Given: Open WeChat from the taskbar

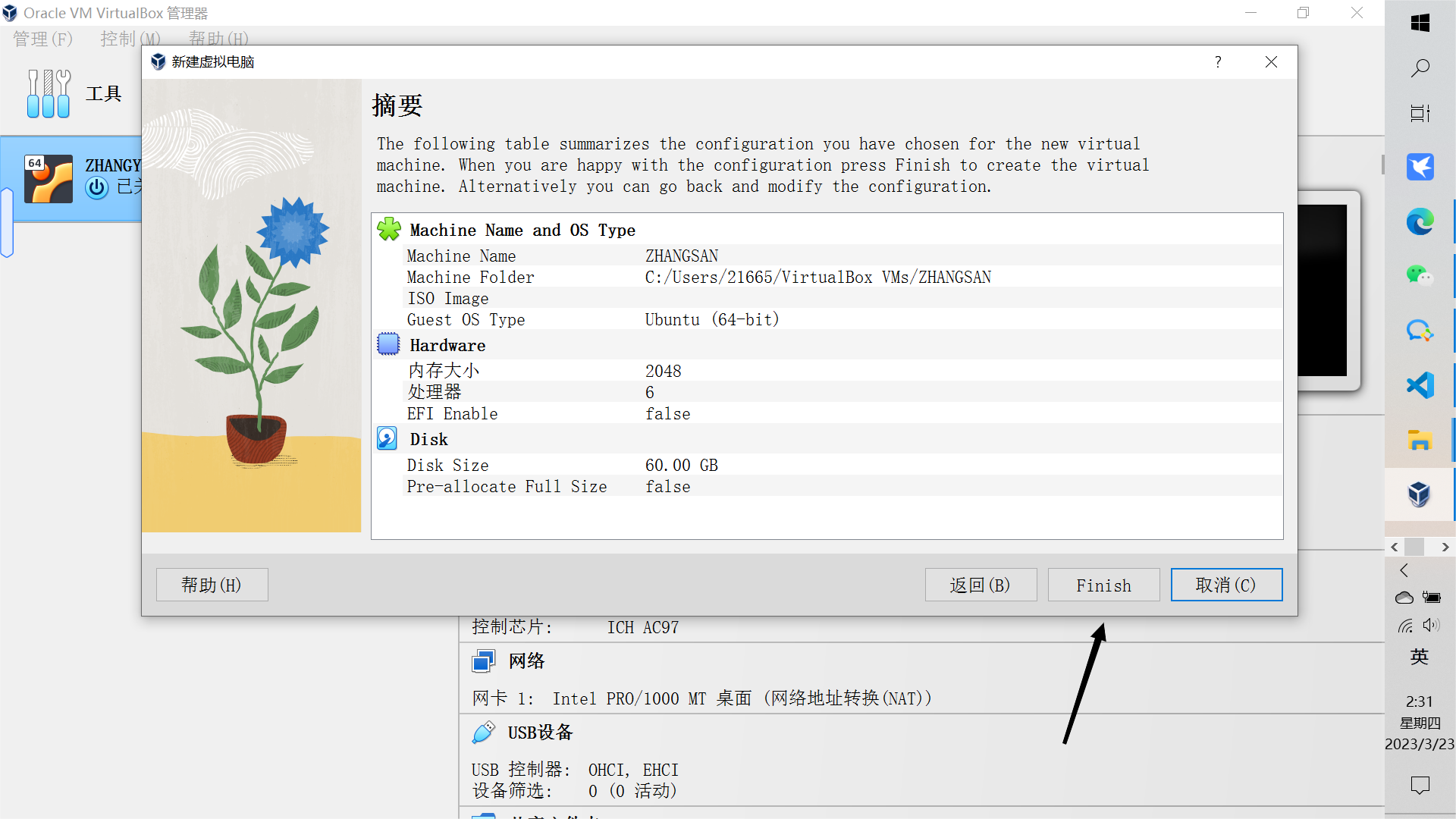Looking at the screenshot, I should click(1420, 275).
